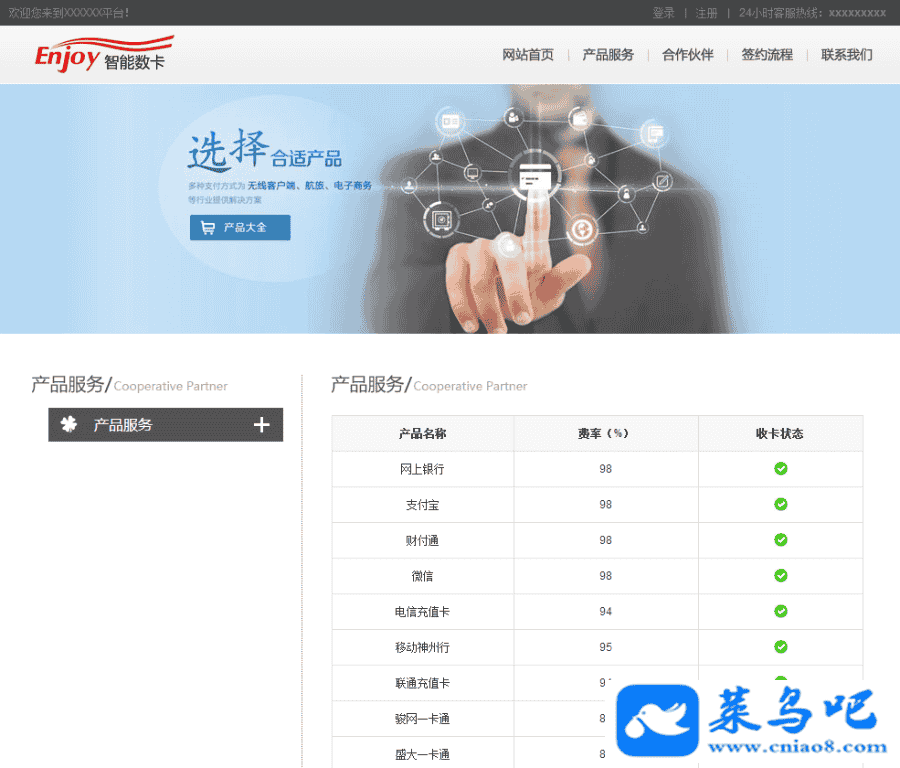The height and width of the screenshot is (768, 900).
Task: Click the rate 95 for 移动神州行
Action: [606, 647]
